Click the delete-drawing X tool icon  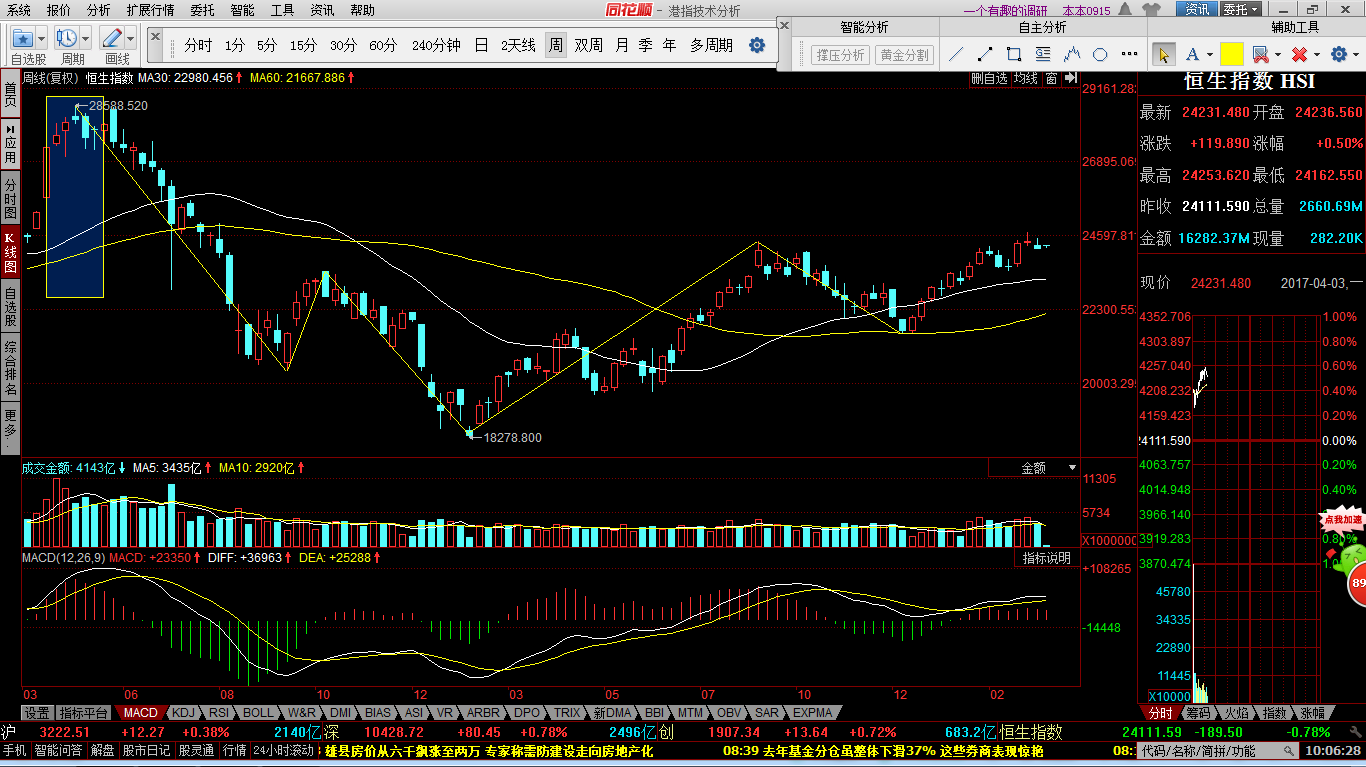(1299, 54)
